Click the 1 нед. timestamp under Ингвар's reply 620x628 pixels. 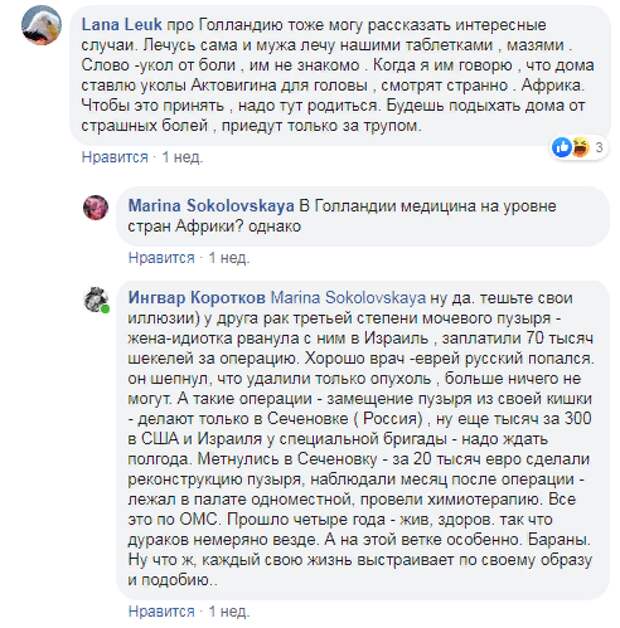(229, 611)
